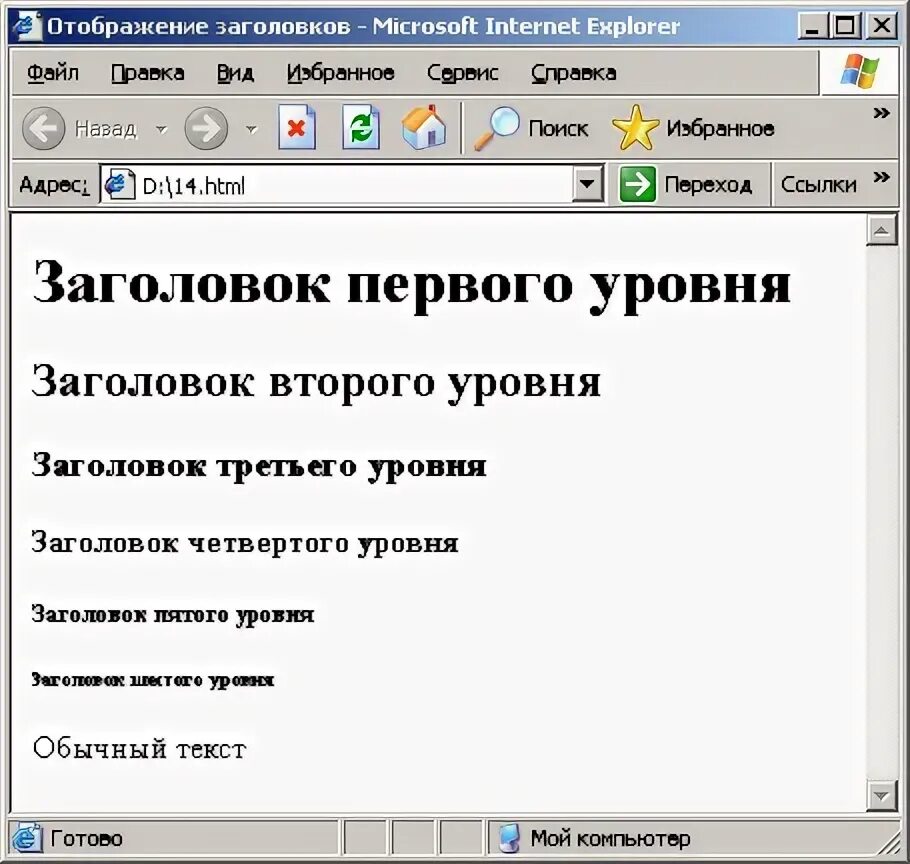Click the Мой компьютер zone indicator in status bar
Viewport: 910px width, 864px height.
tap(511, 838)
